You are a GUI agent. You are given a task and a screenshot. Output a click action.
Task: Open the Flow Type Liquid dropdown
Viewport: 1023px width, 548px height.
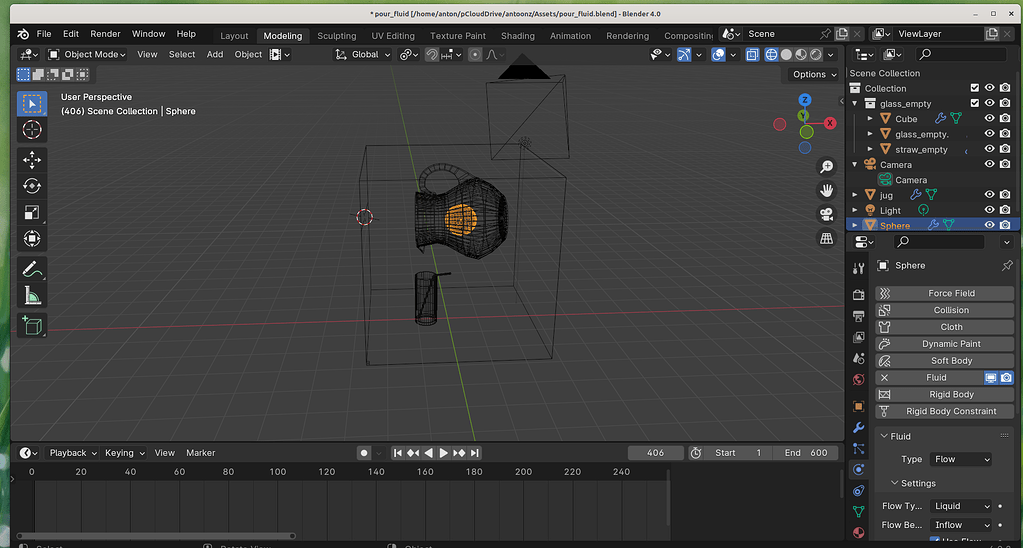[960, 506]
